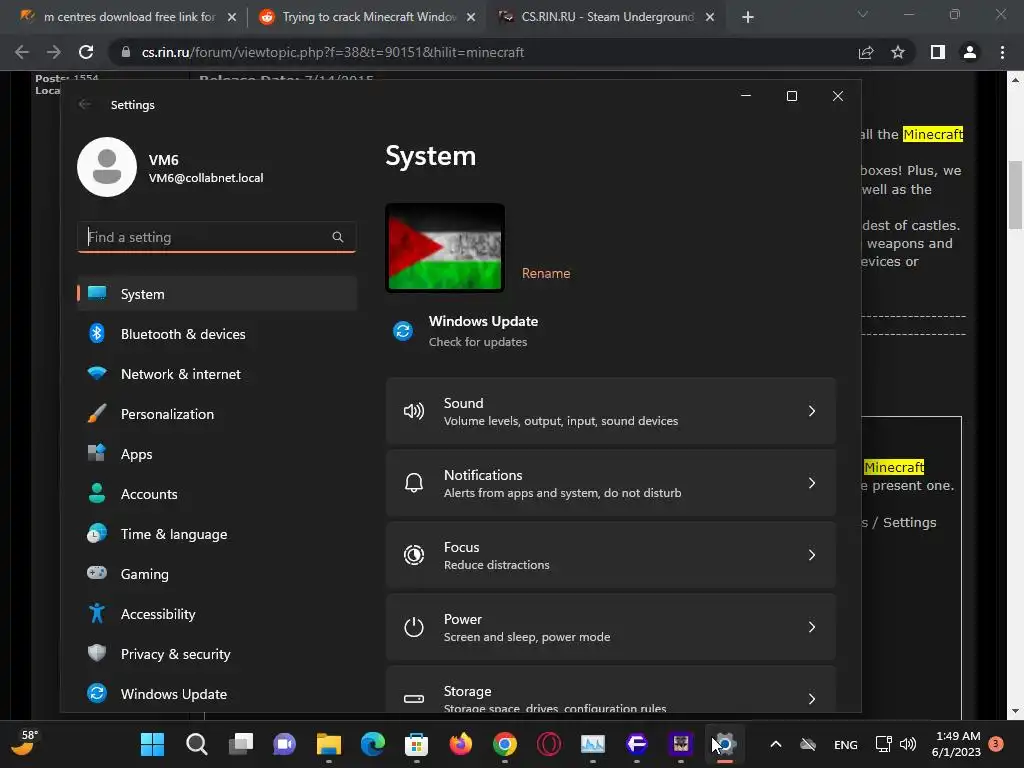Image resolution: width=1024 pixels, height=768 pixels.
Task: Click the Power symbol icon
Action: coord(414,627)
